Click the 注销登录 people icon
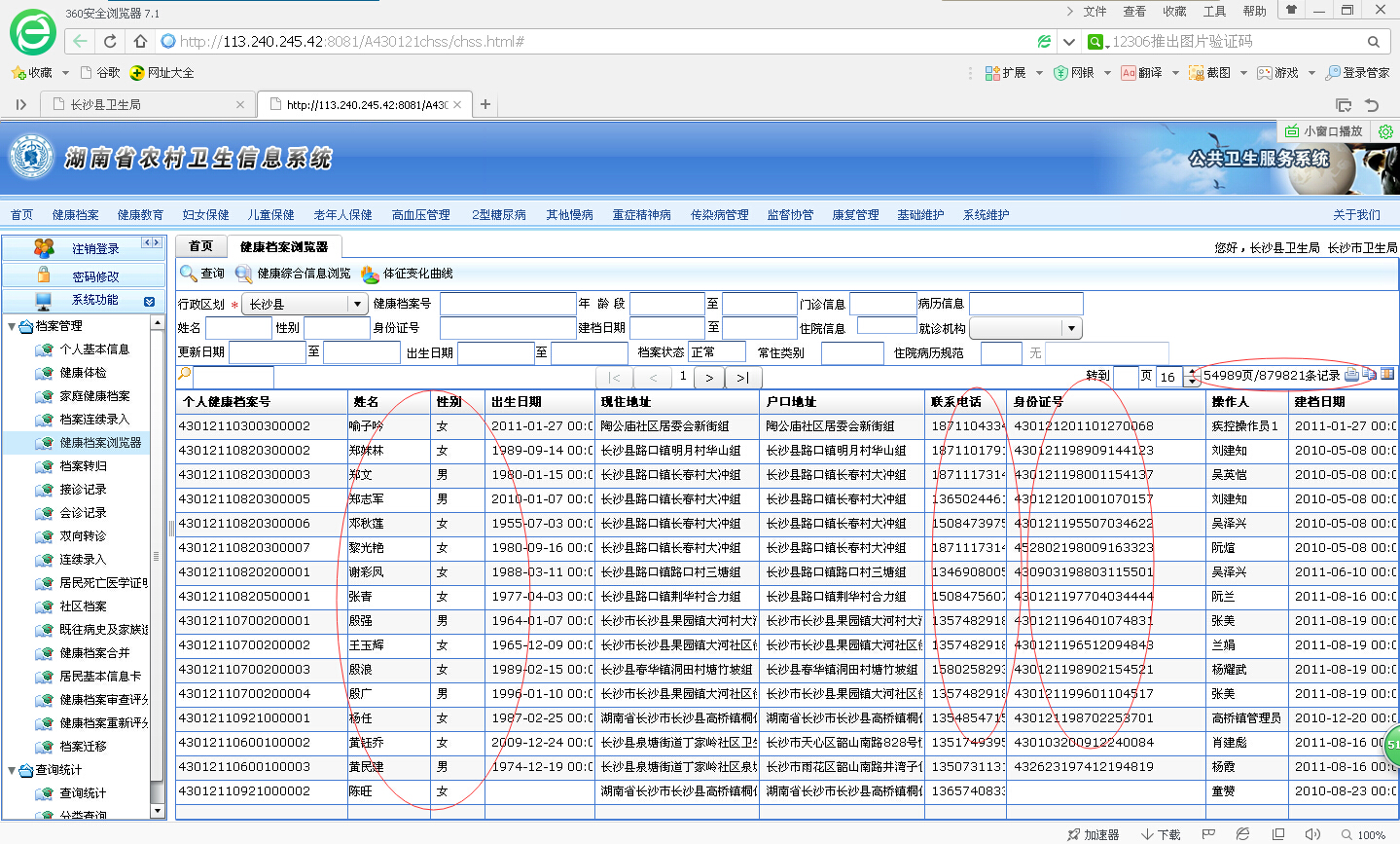The height and width of the screenshot is (844, 1400). coord(44,248)
